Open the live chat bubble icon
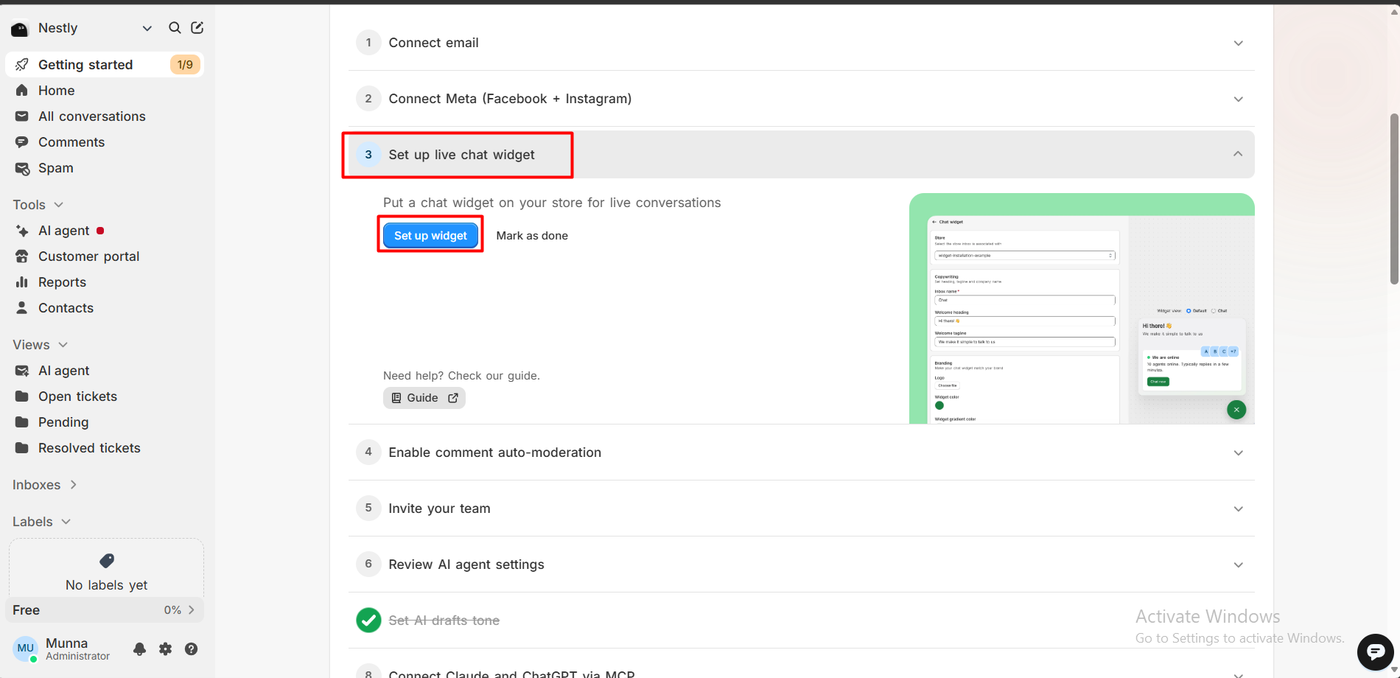 (1375, 652)
